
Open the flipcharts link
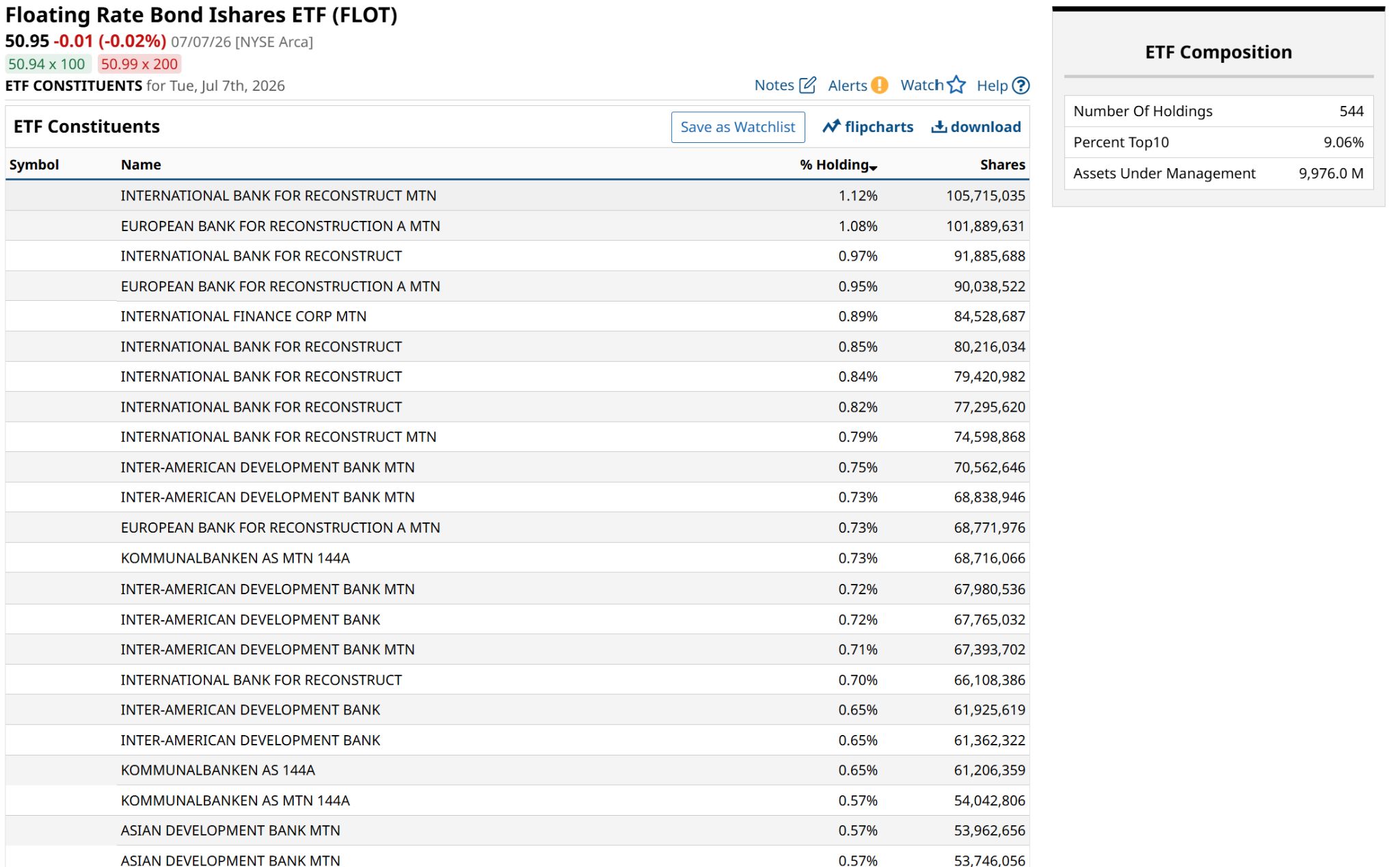coord(879,126)
